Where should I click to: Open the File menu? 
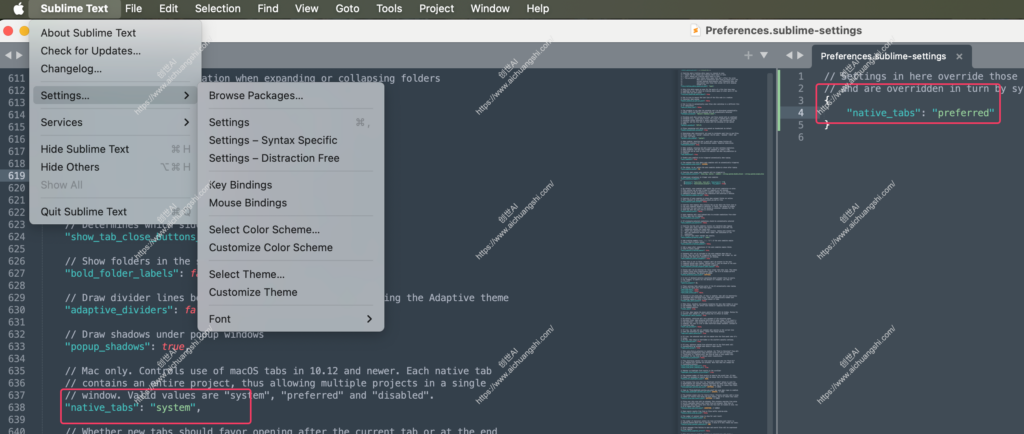click(133, 8)
